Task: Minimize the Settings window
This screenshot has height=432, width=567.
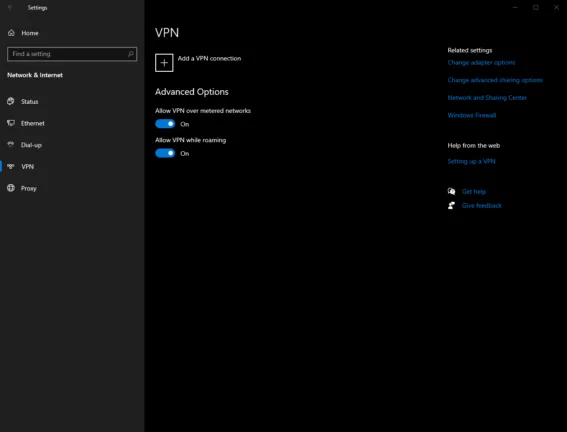Action: click(515, 7)
